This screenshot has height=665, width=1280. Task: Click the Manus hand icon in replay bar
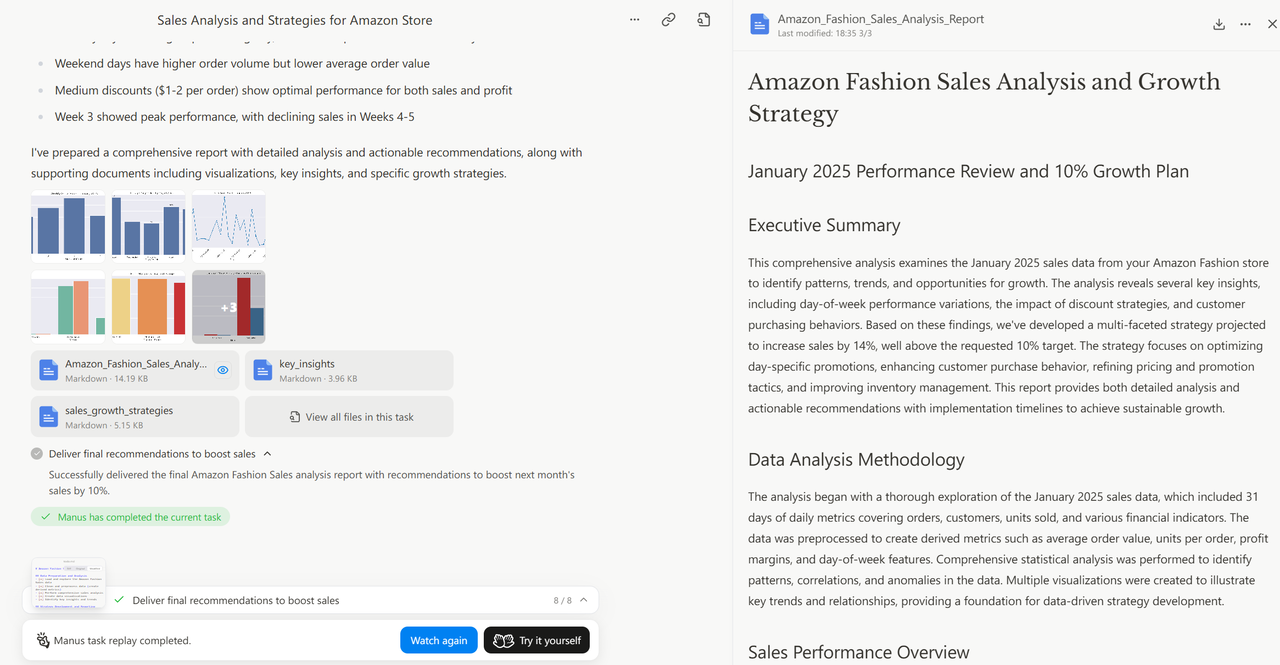click(43, 640)
